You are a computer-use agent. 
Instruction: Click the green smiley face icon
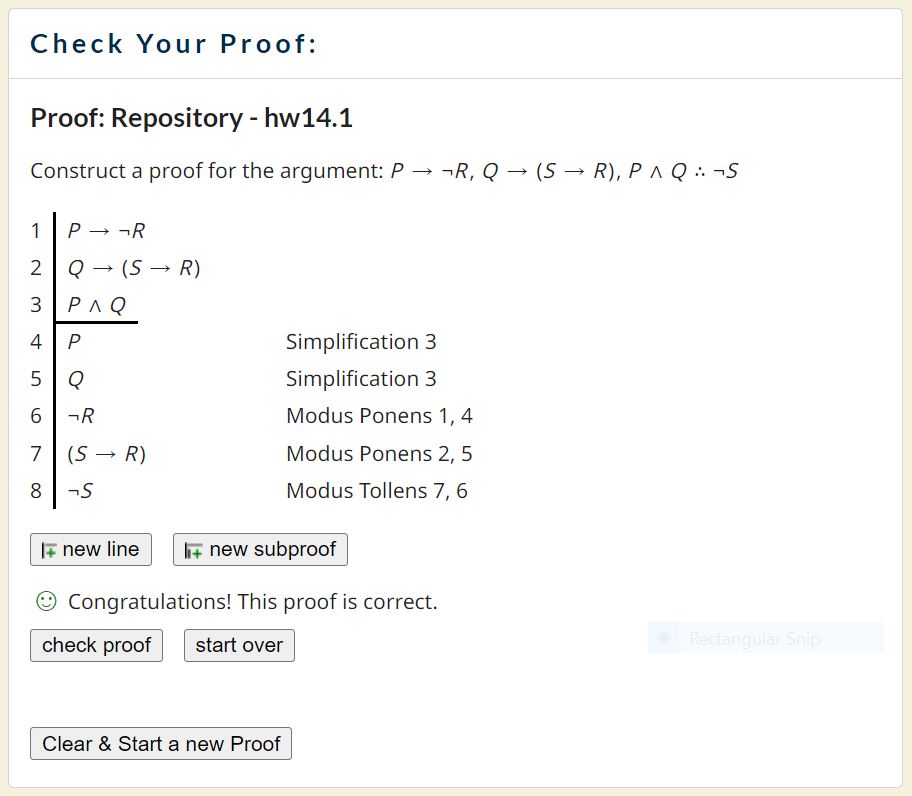point(45,601)
